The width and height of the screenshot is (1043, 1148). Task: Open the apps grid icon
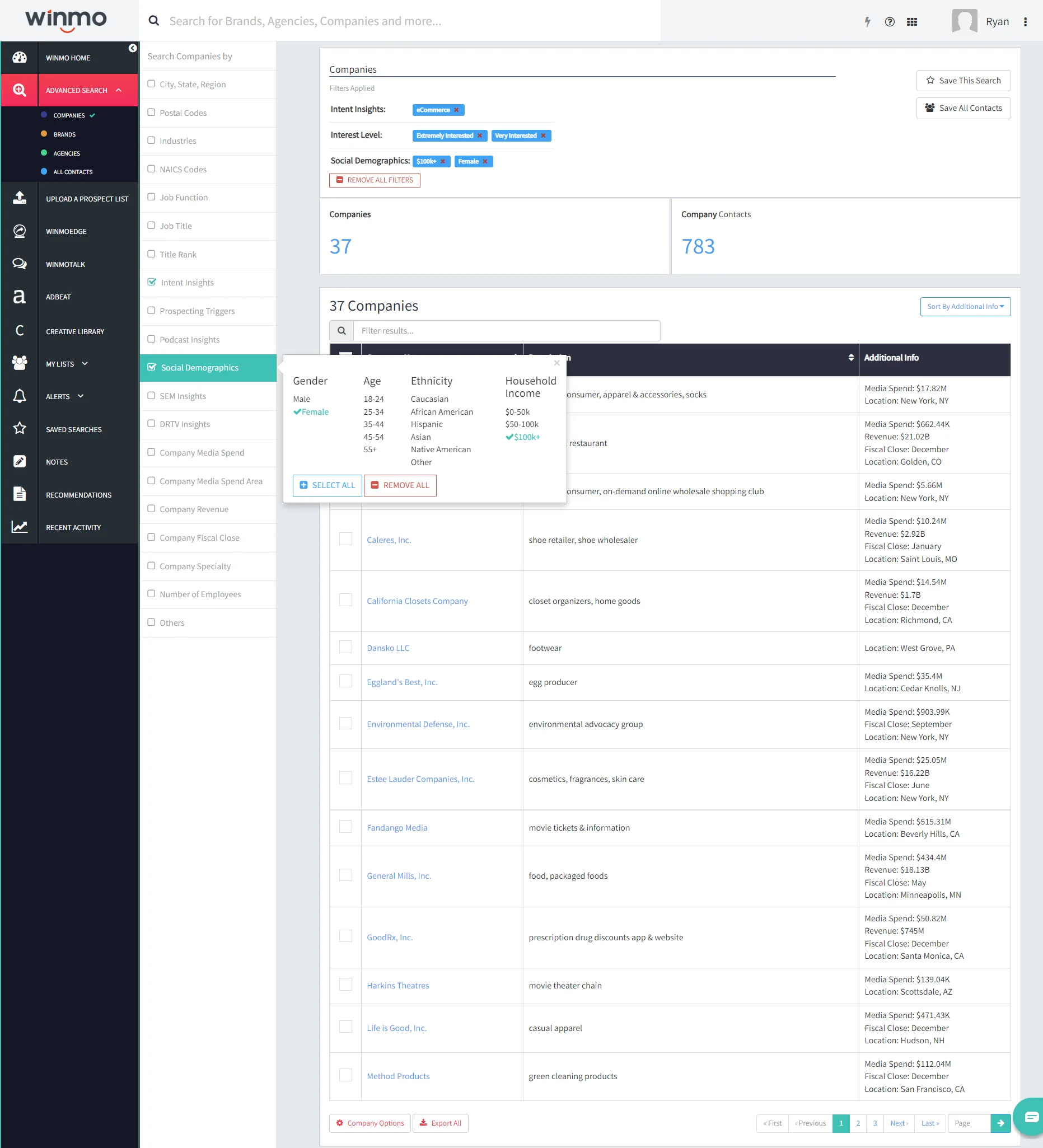point(912,22)
